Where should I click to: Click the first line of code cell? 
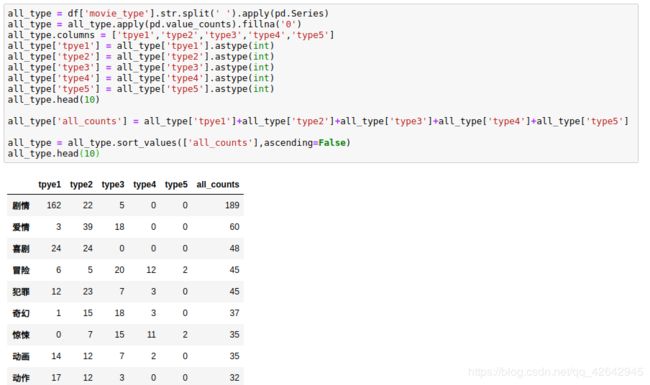[168, 13]
